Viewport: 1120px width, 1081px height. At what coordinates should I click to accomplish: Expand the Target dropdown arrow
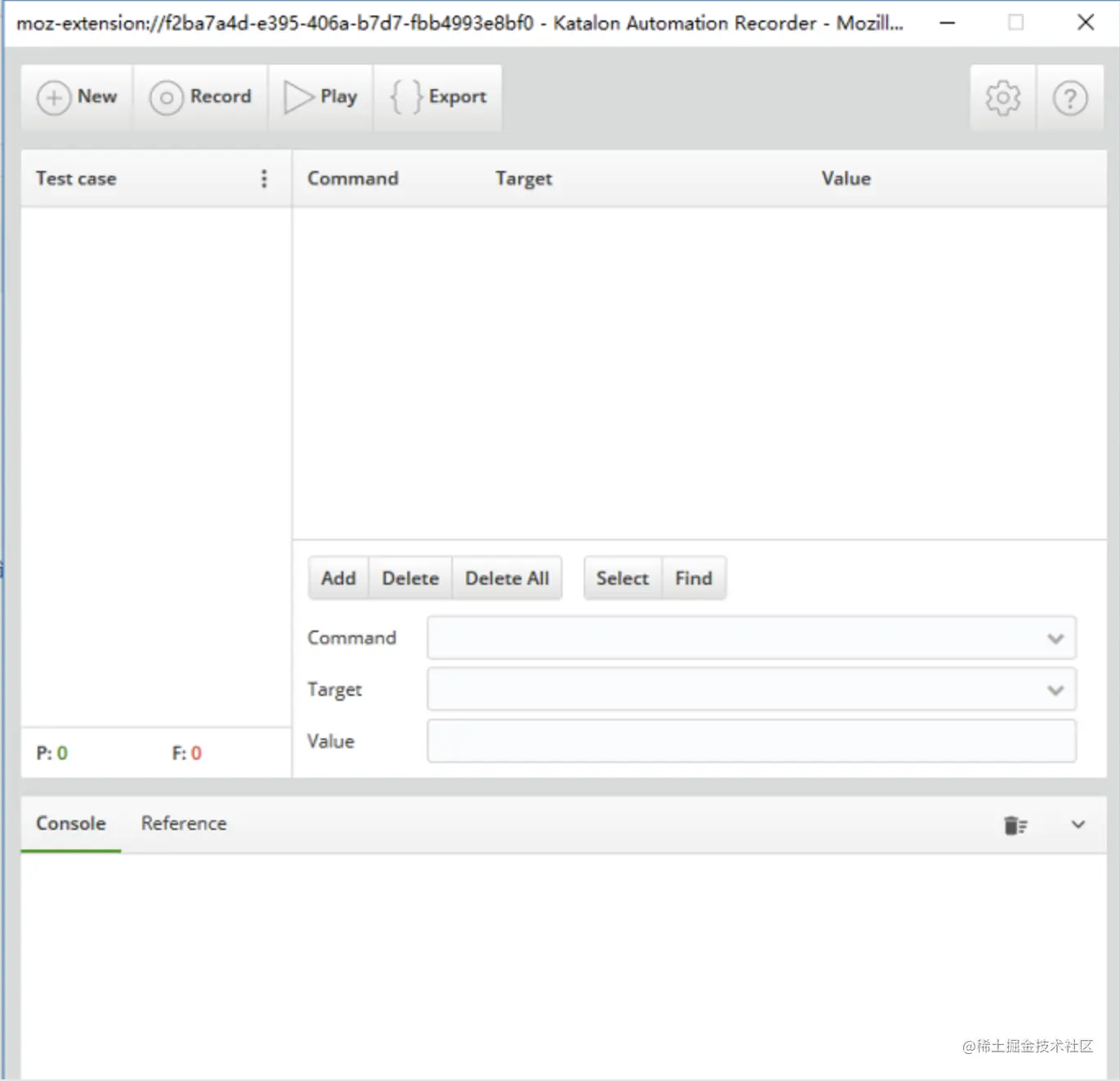1055,690
